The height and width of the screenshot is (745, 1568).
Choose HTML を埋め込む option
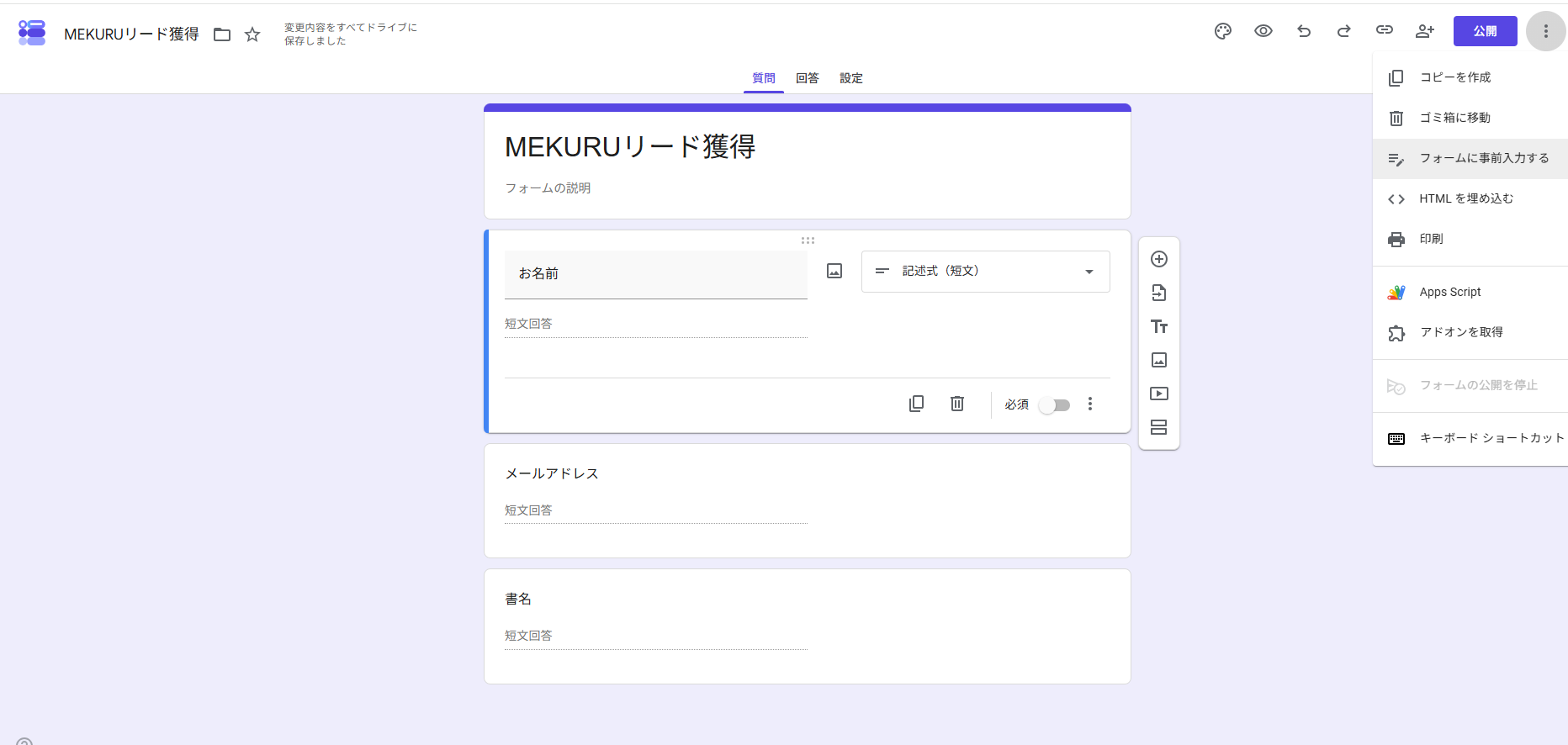(1470, 198)
